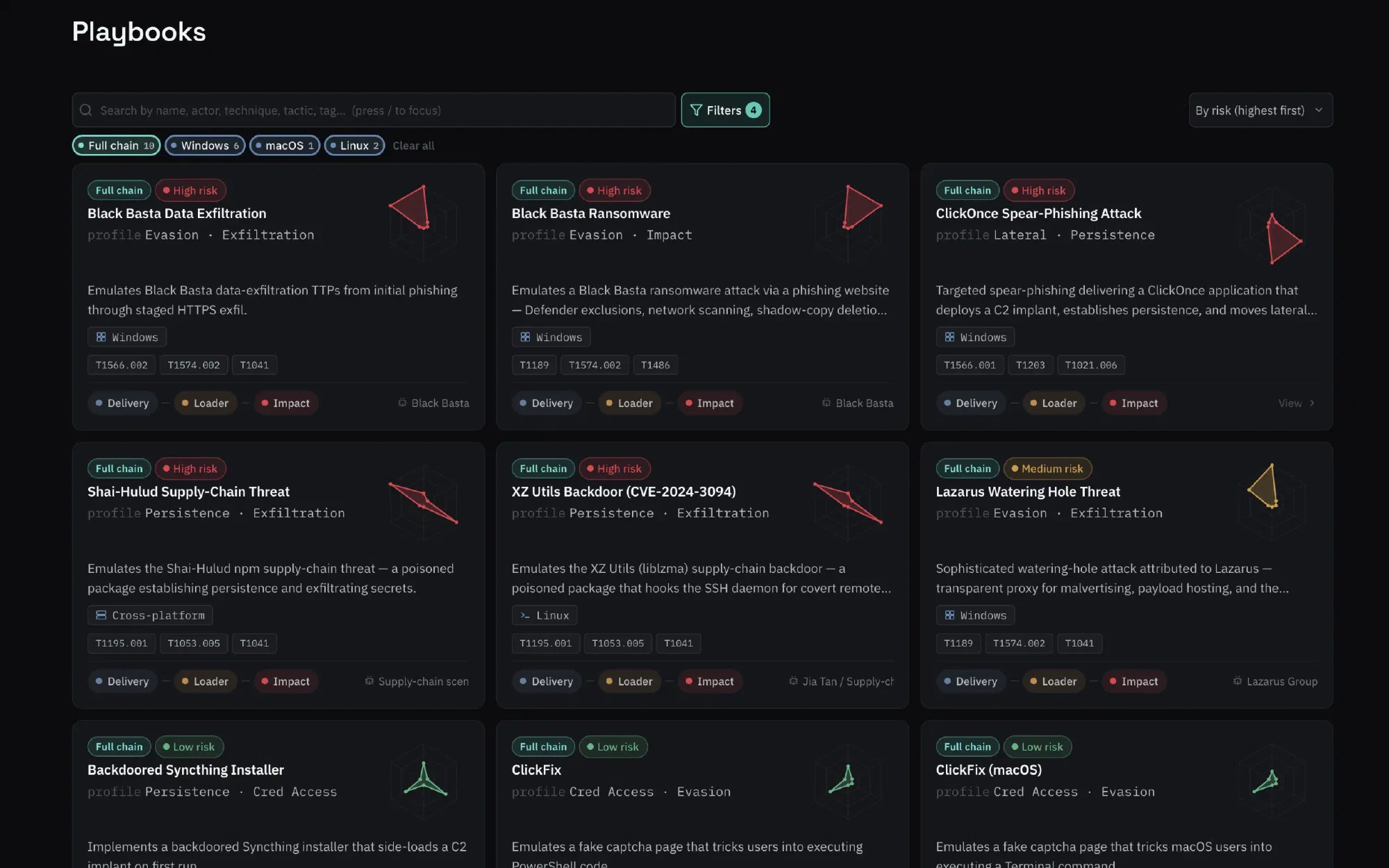Focus the playbook search field
Viewport: 1389px width, 868px height.
point(374,110)
